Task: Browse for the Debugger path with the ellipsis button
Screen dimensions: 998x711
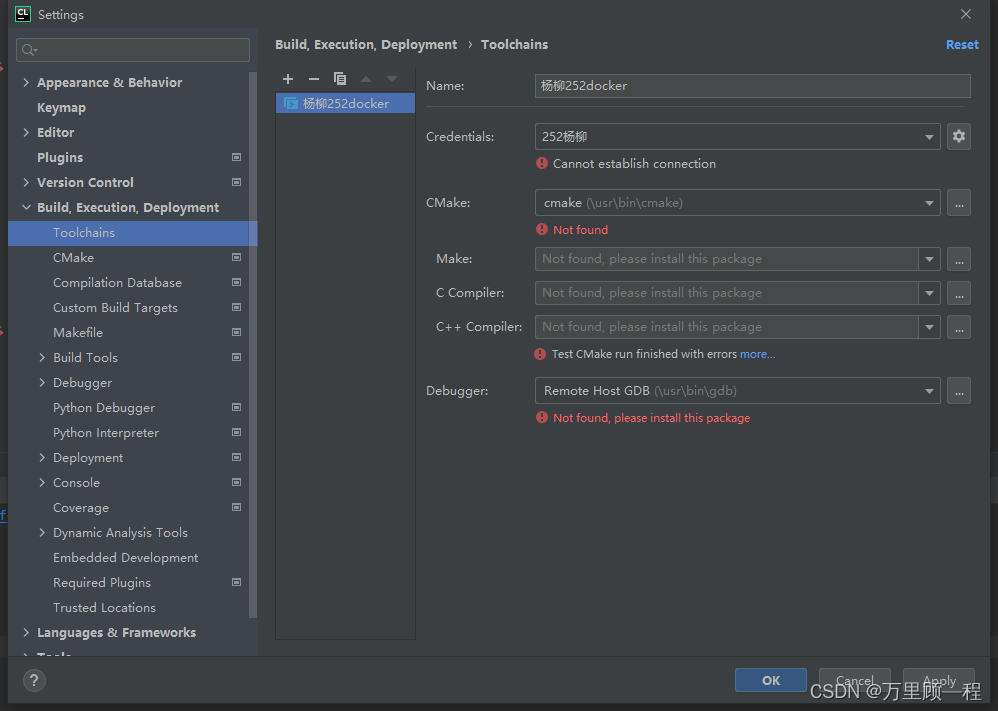Action: pyautogui.click(x=959, y=390)
